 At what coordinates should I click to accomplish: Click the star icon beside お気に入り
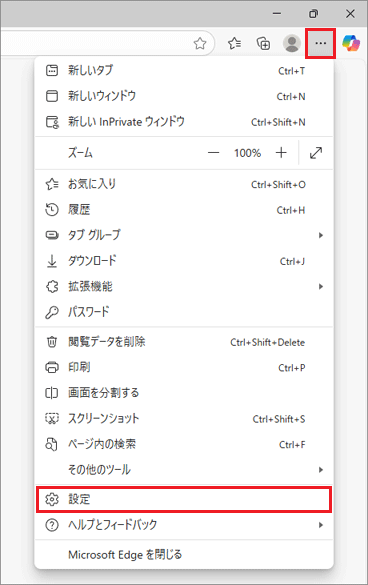[x=52, y=184]
